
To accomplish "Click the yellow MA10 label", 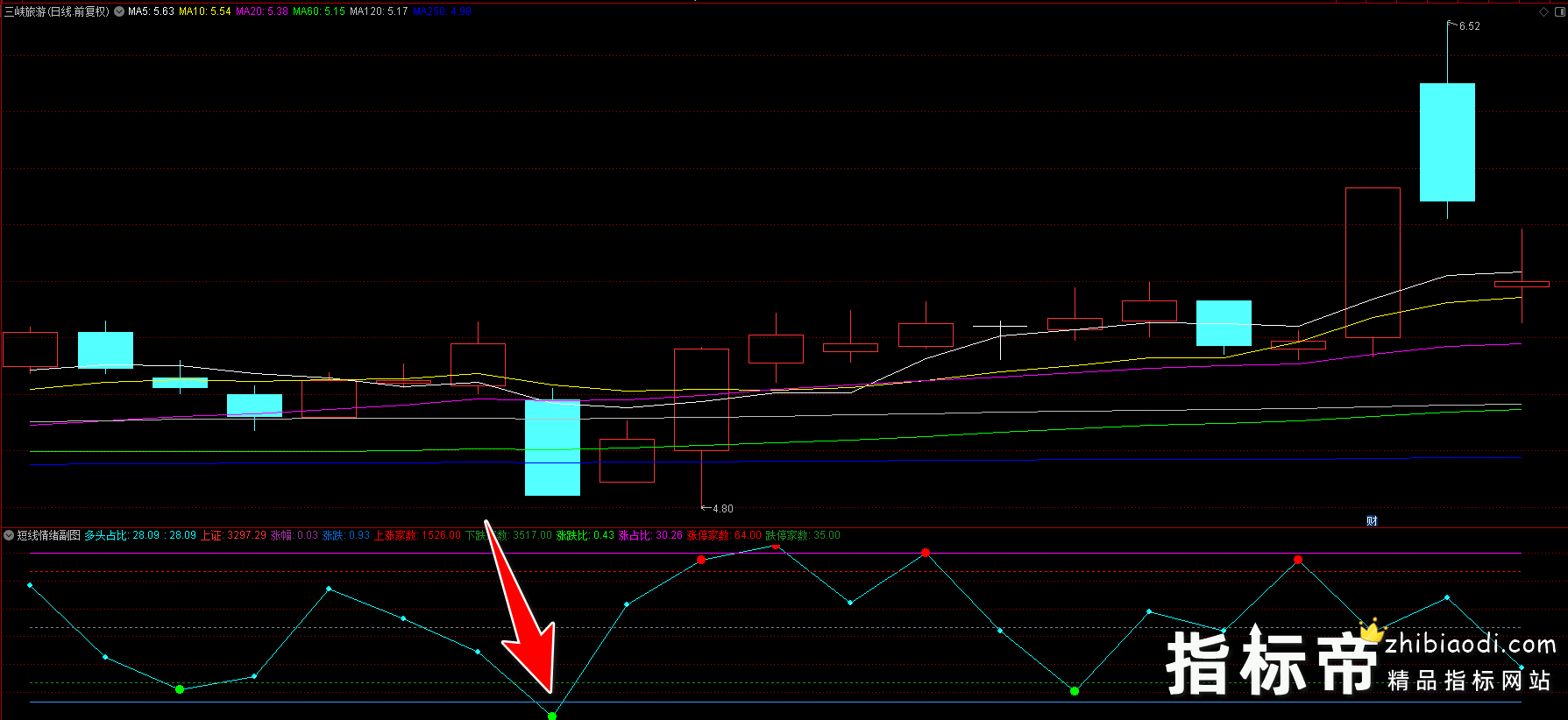I will (205, 11).
